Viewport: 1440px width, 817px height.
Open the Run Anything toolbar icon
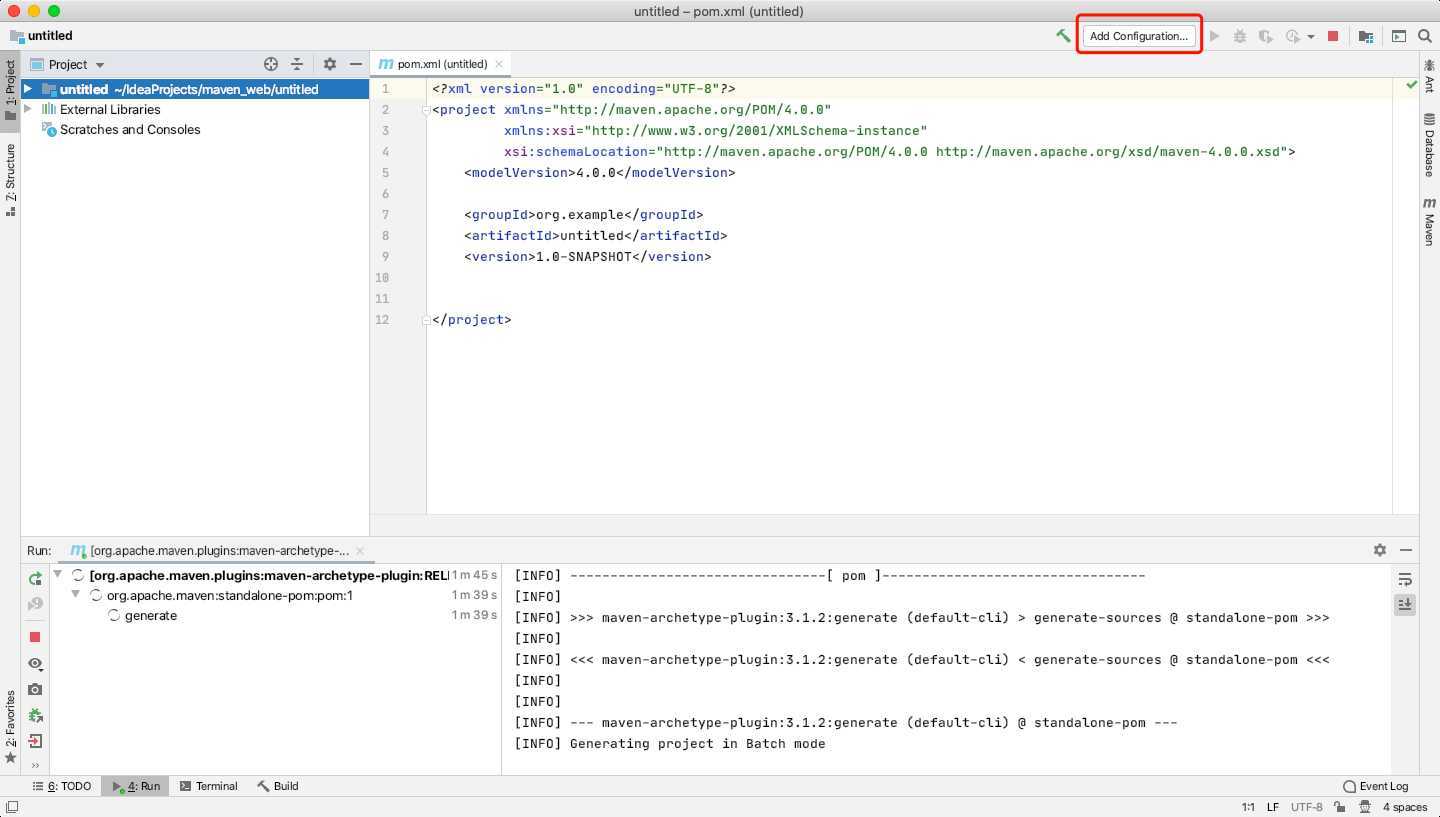[x=1399, y=36]
